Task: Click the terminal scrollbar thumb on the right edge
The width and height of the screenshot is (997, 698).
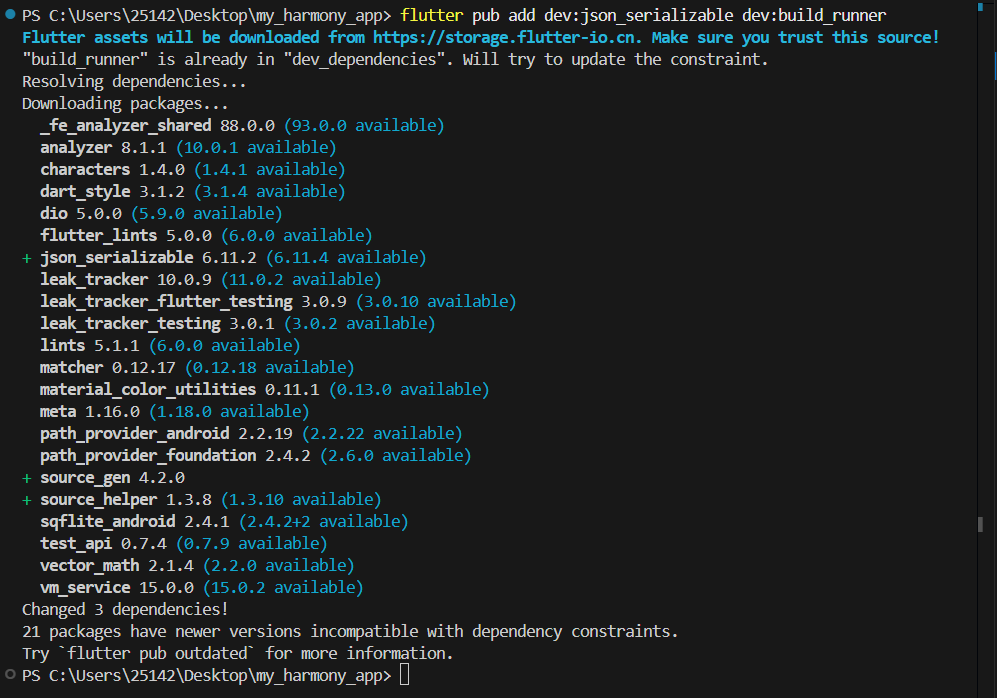Action: point(980,524)
